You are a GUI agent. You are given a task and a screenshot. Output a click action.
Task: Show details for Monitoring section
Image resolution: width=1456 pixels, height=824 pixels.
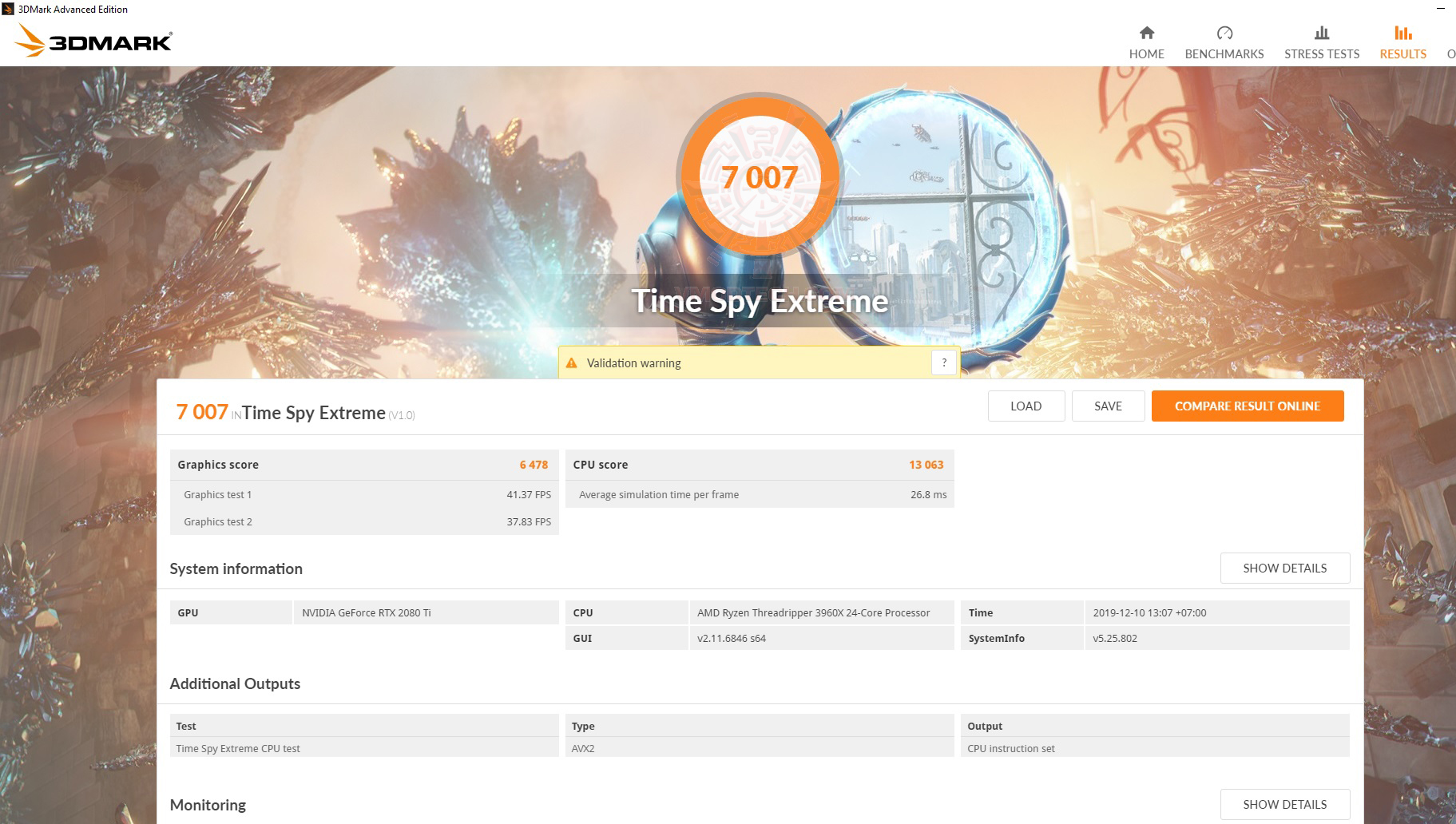click(x=1284, y=804)
